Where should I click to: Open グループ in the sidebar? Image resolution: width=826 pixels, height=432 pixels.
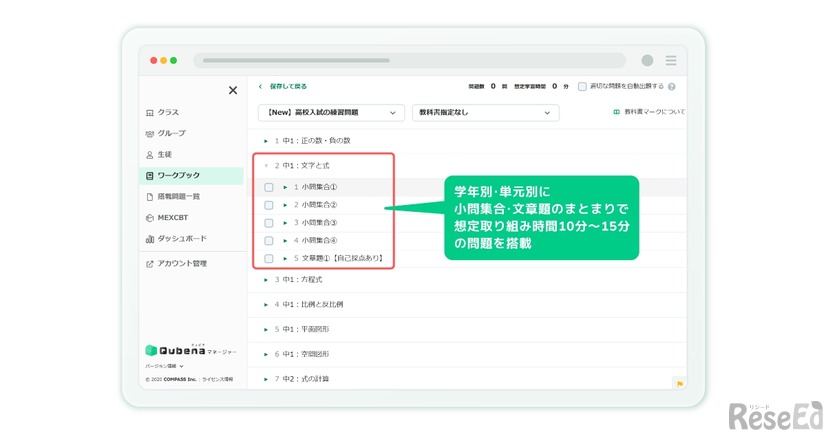click(x=171, y=133)
